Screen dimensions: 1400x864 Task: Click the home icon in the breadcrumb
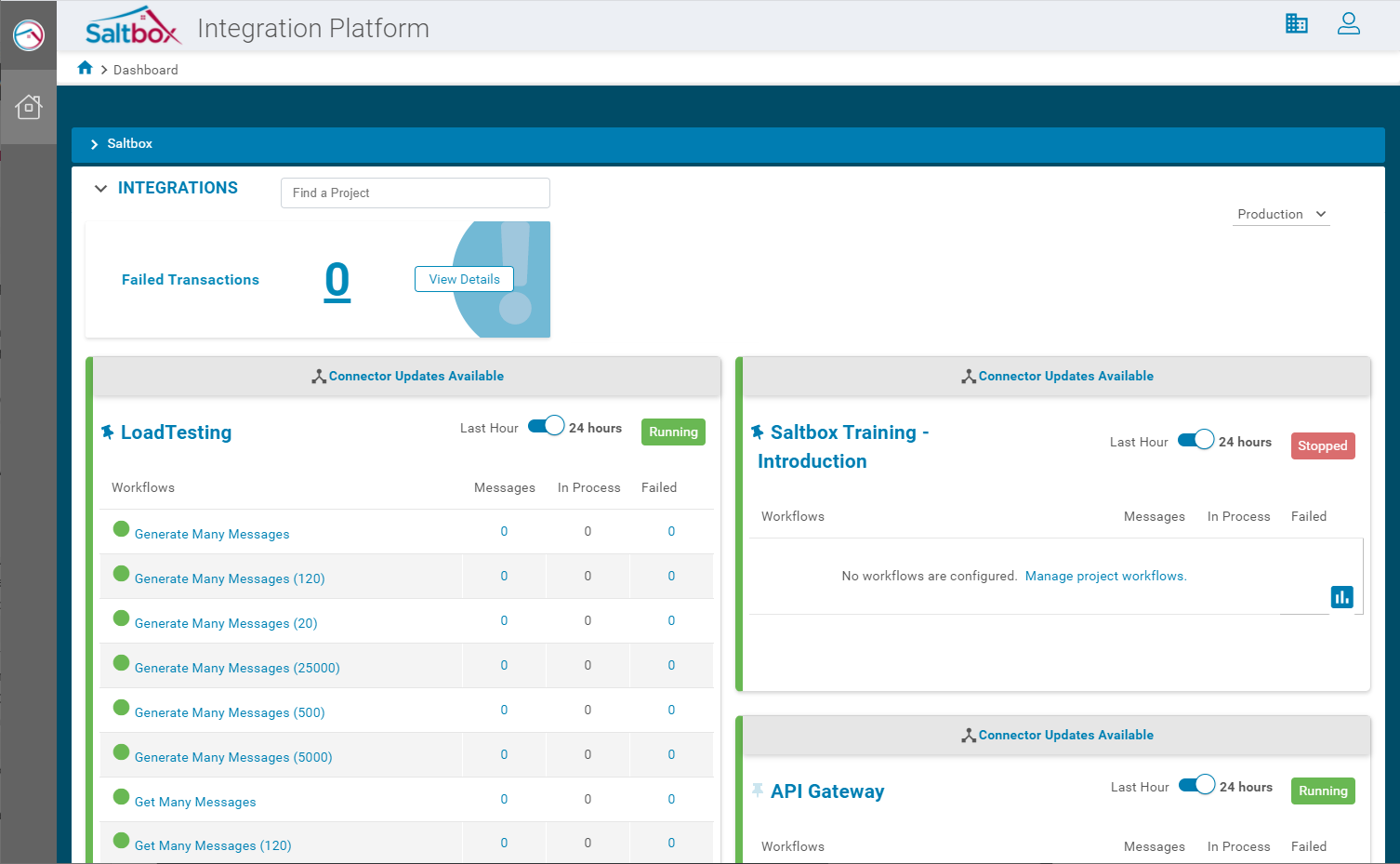pyautogui.click(x=85, y=68)
